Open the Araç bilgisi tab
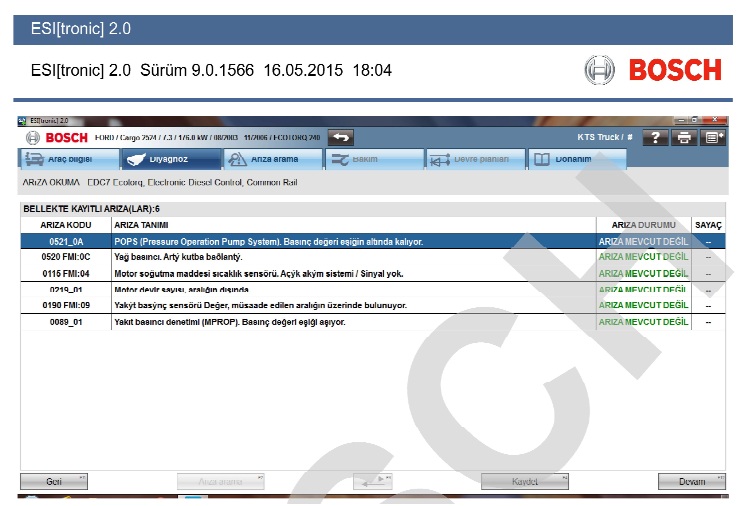 click(x=69, y=159)
